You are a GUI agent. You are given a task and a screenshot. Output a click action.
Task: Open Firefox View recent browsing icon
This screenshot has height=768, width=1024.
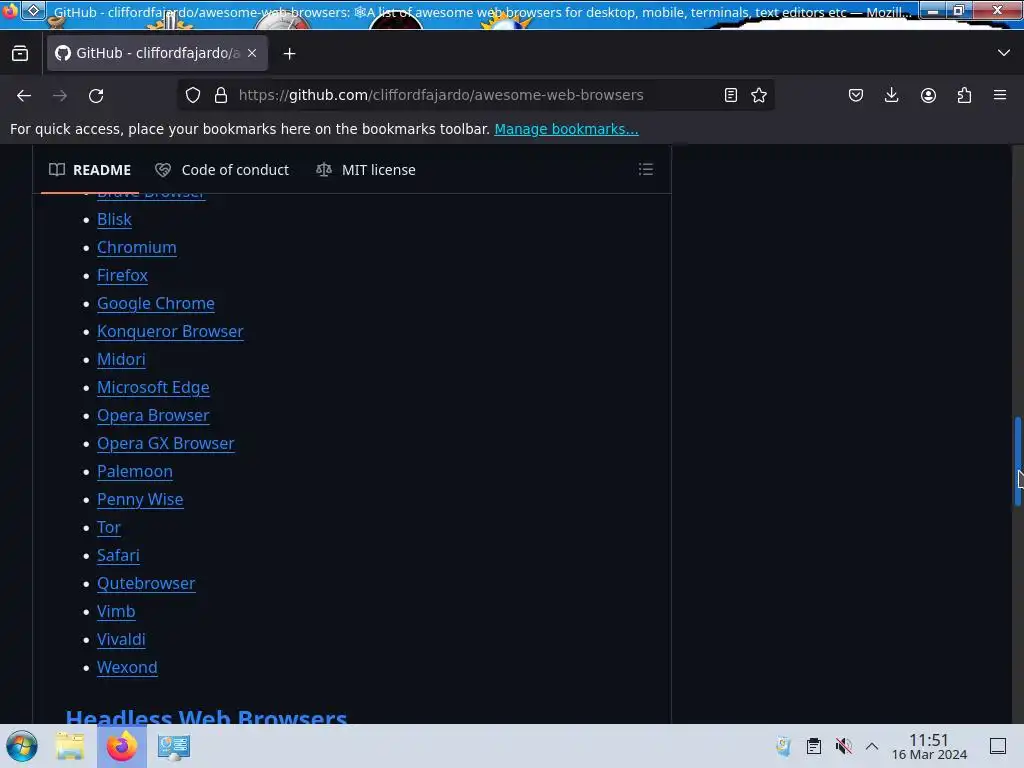click(20, 53)
